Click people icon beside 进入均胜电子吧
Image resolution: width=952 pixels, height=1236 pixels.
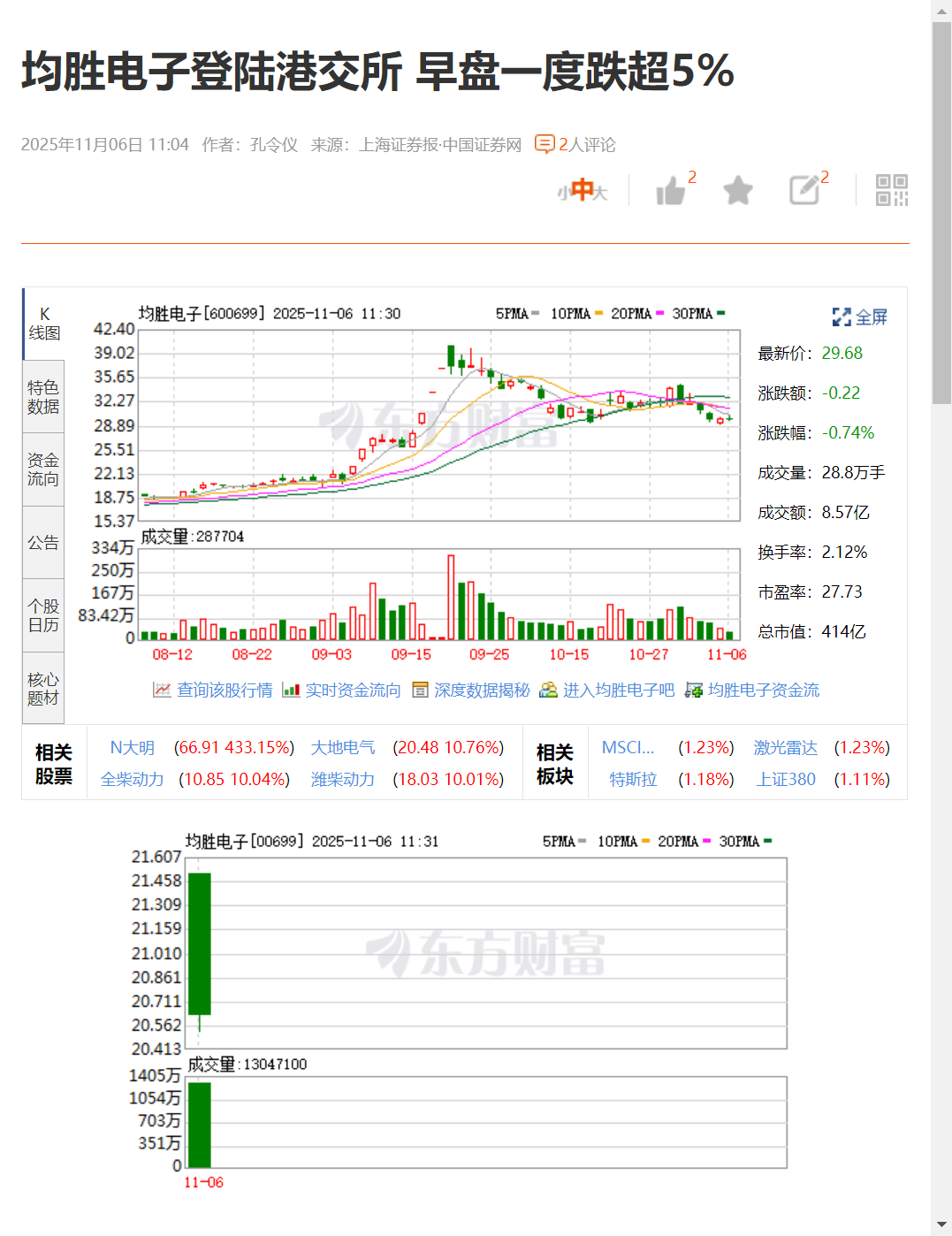pos(549,690)
